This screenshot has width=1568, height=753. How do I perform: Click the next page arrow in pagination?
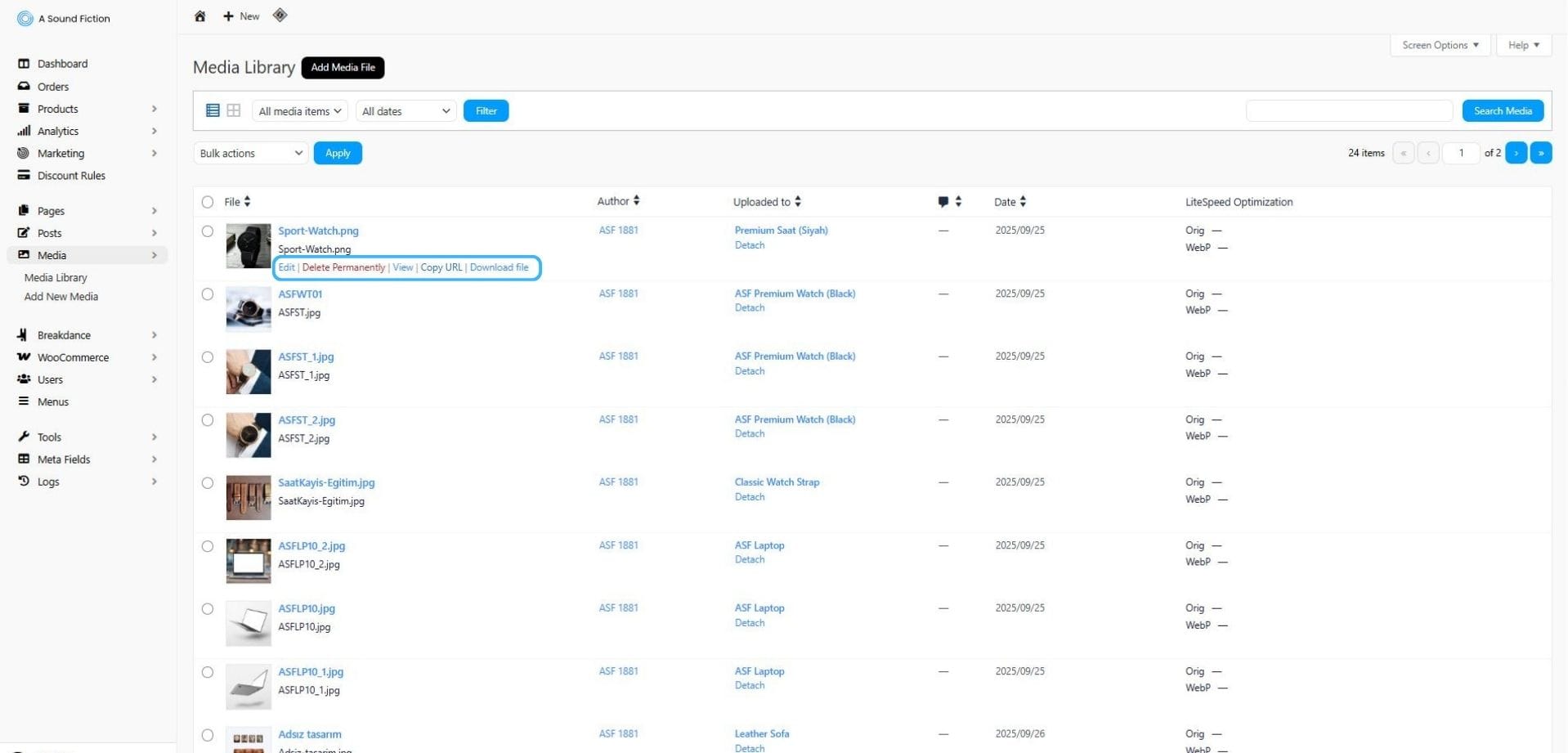(1516, 153)
